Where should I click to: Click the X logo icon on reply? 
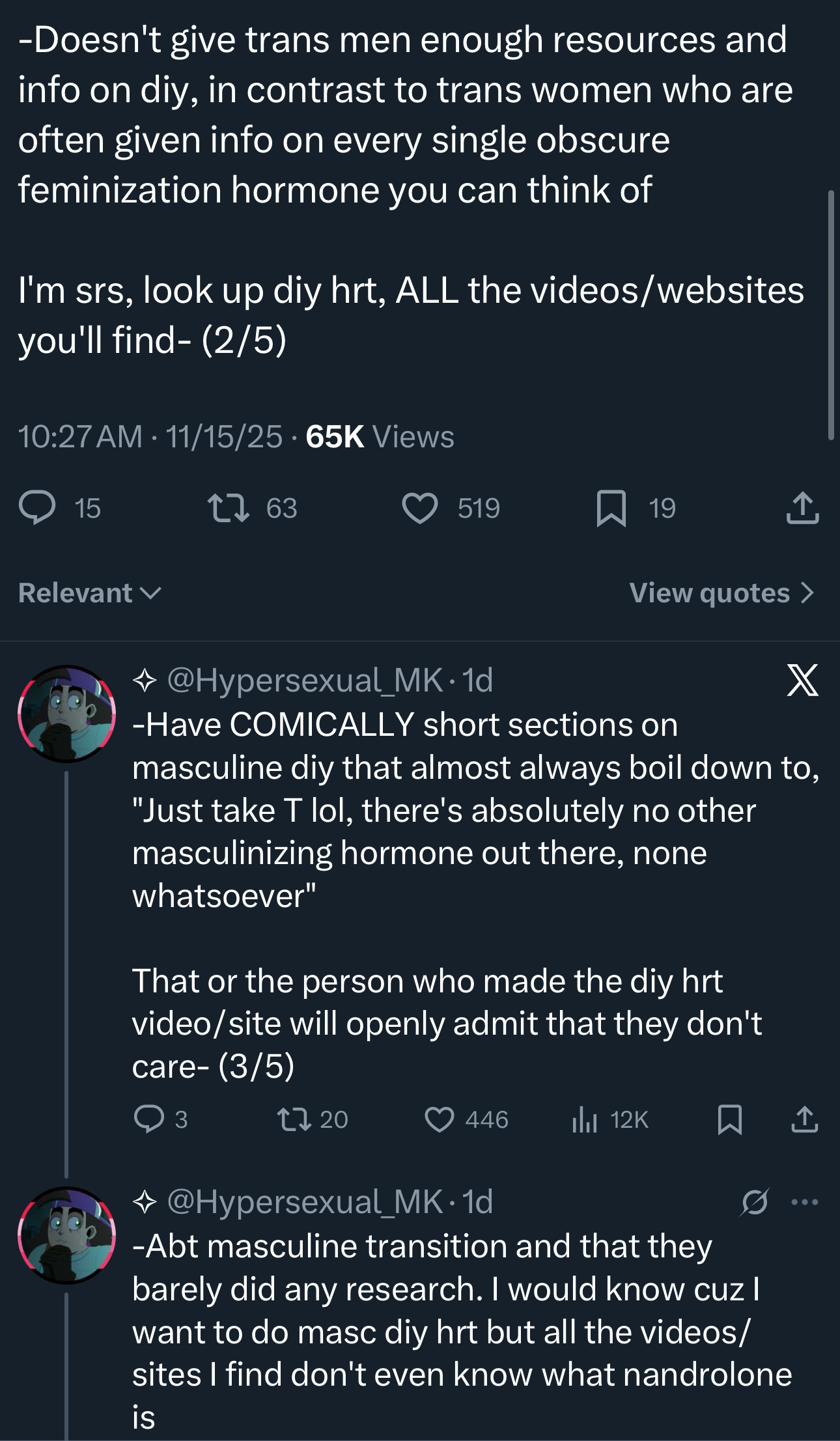click(802, 680)
